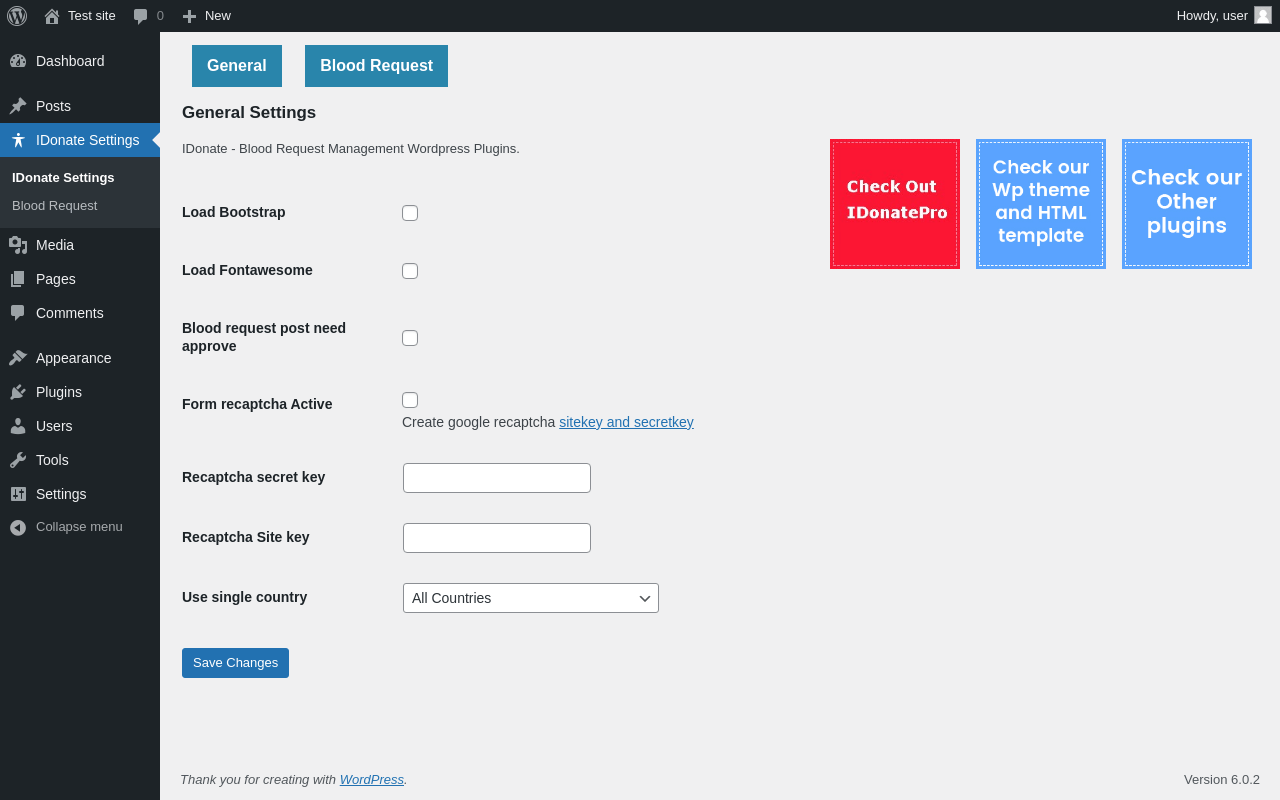
Task: Click the Dashboard gauge icon
Action: click(18, 61)
